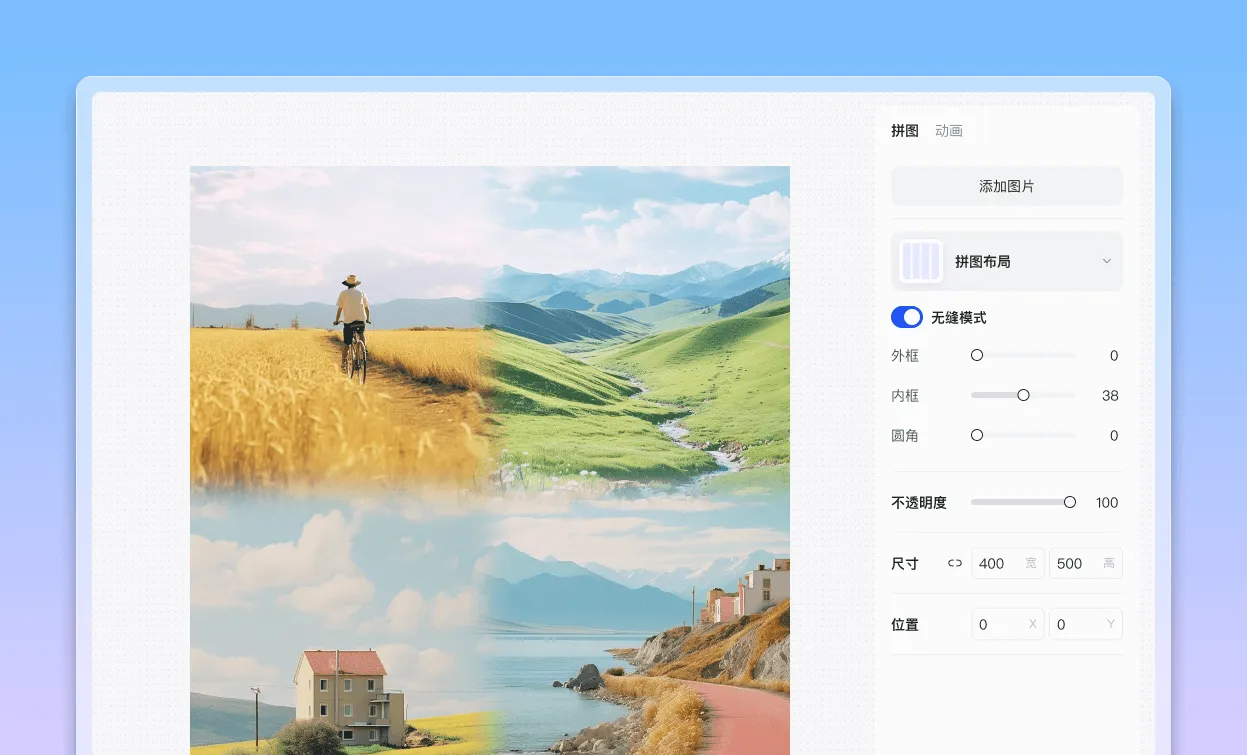Click the 添加图片 button
1247x755 pixels.
1007,186
